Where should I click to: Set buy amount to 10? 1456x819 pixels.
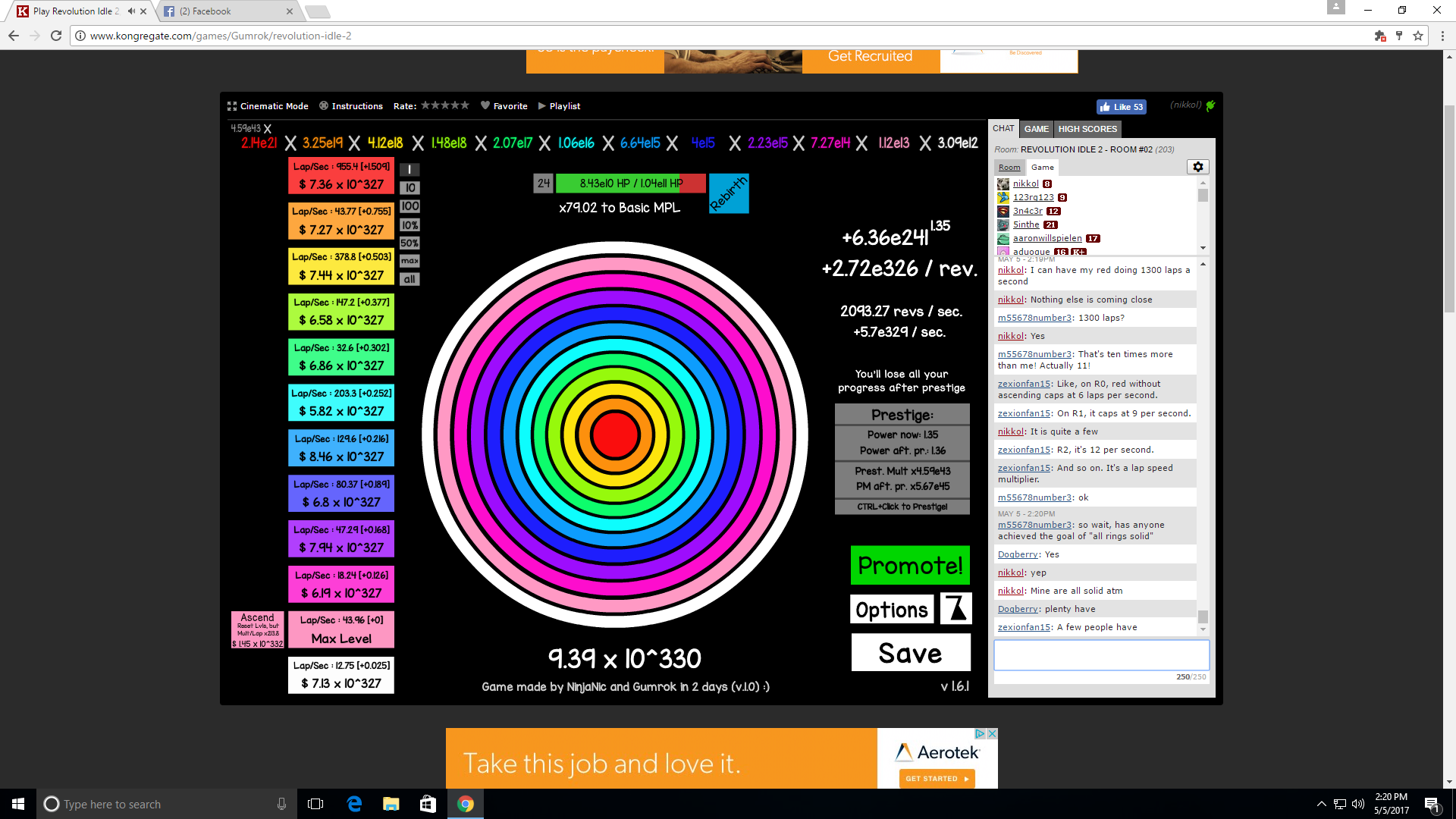coord(409,188)
